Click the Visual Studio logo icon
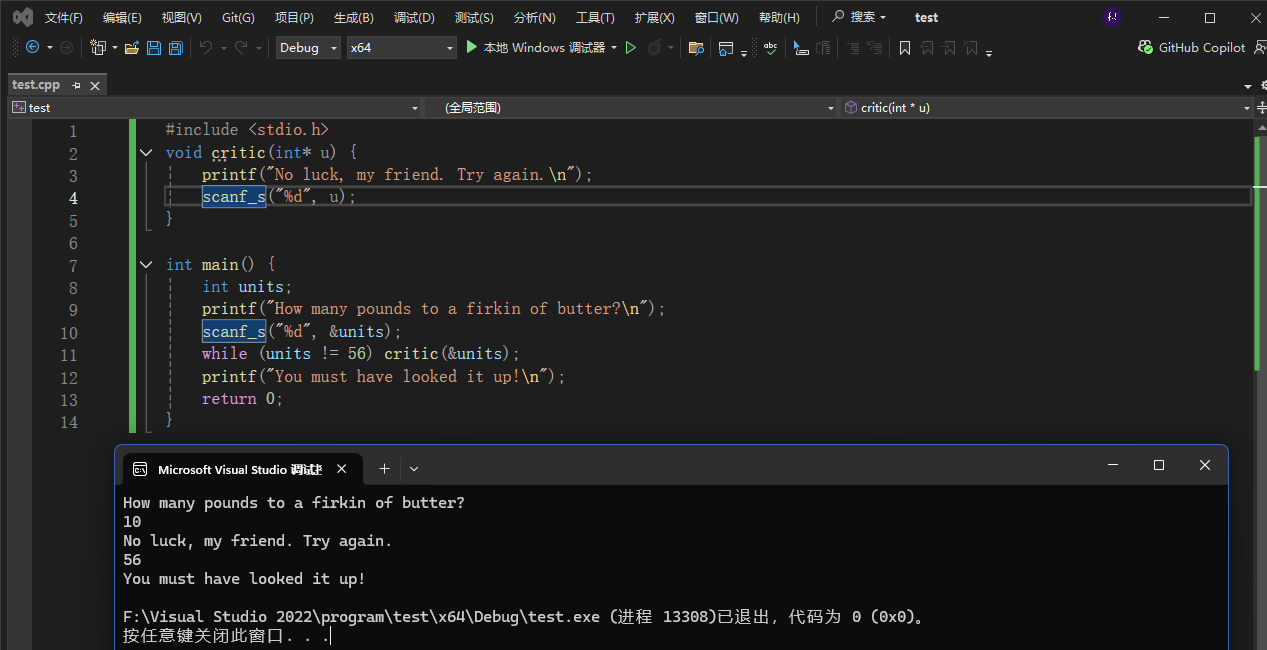This screenshot has width=1267, height=650. 22,17
